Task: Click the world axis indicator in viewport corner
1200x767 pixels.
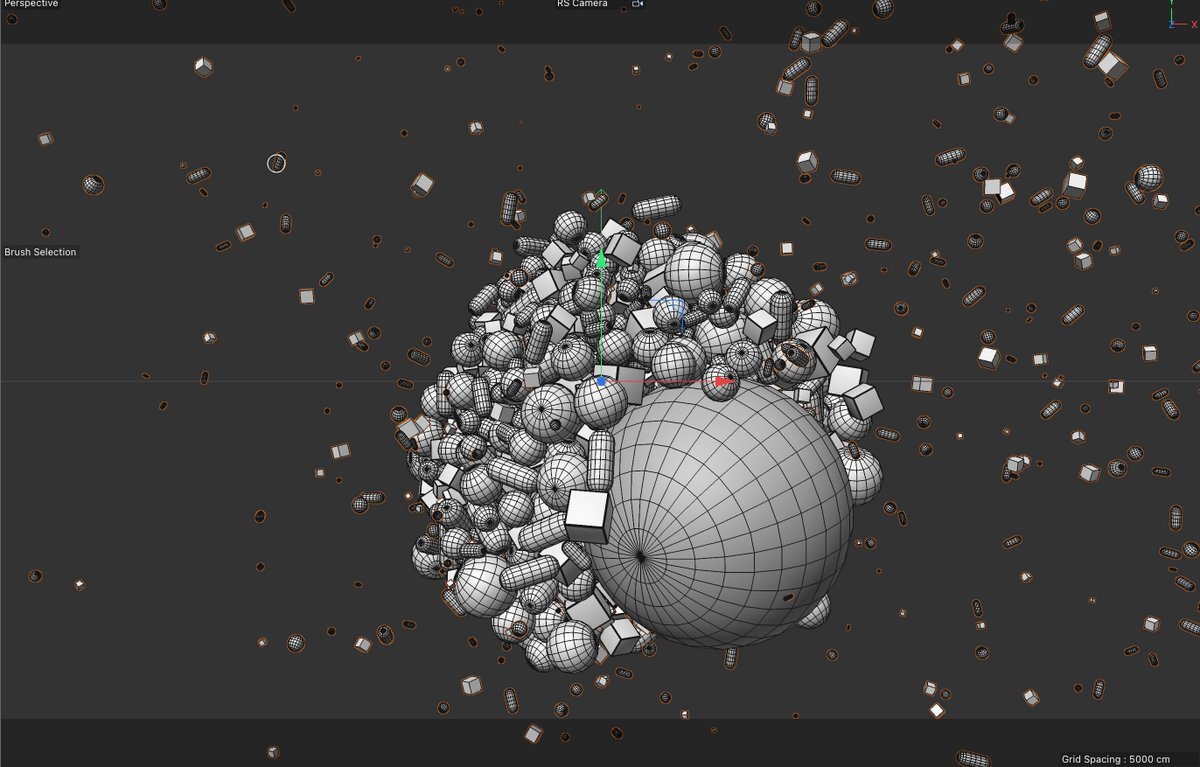Action: pyautogui.click(x=1181, y=16)
